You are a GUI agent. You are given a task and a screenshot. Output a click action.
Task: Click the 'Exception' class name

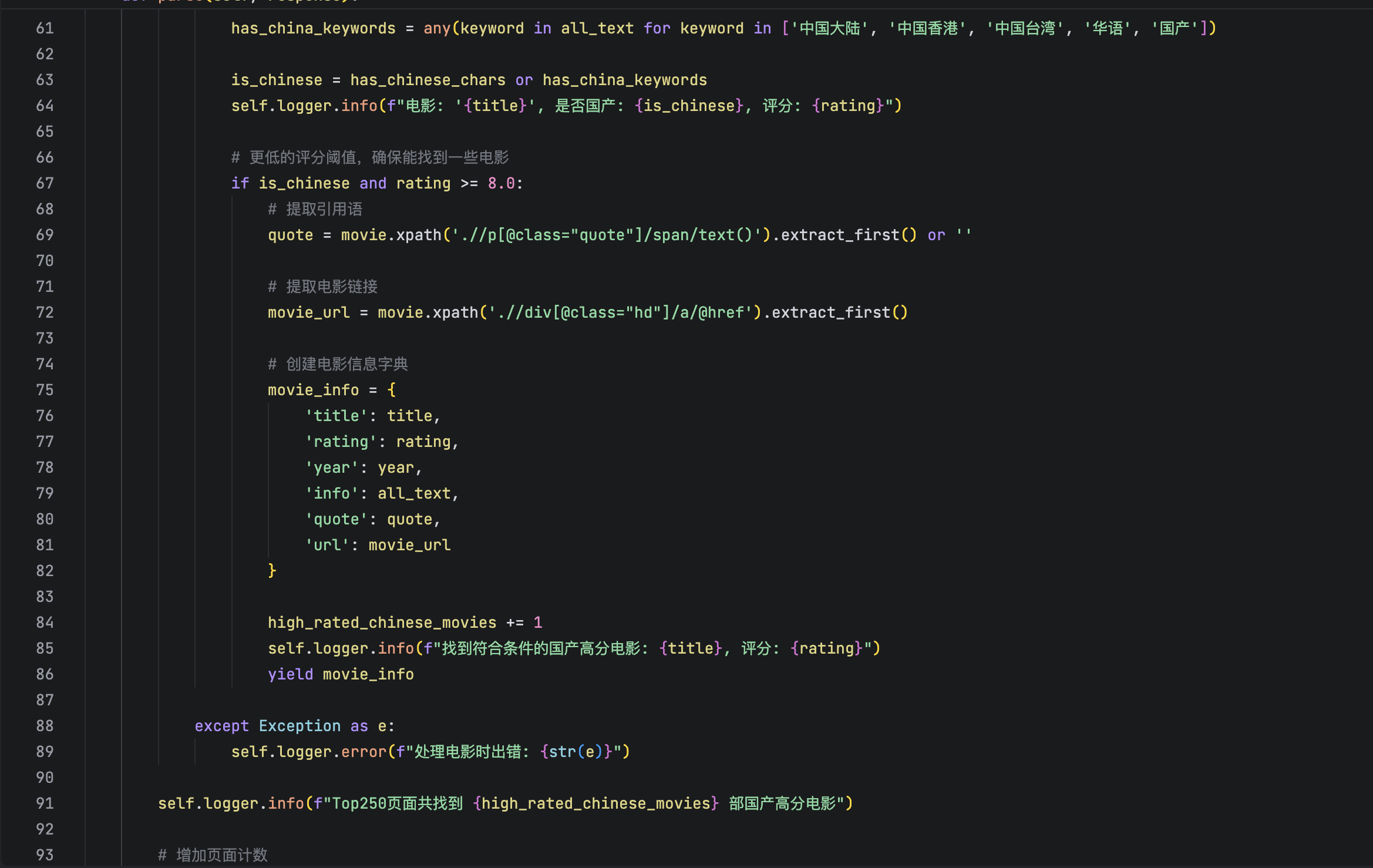(x=299, y=726)
